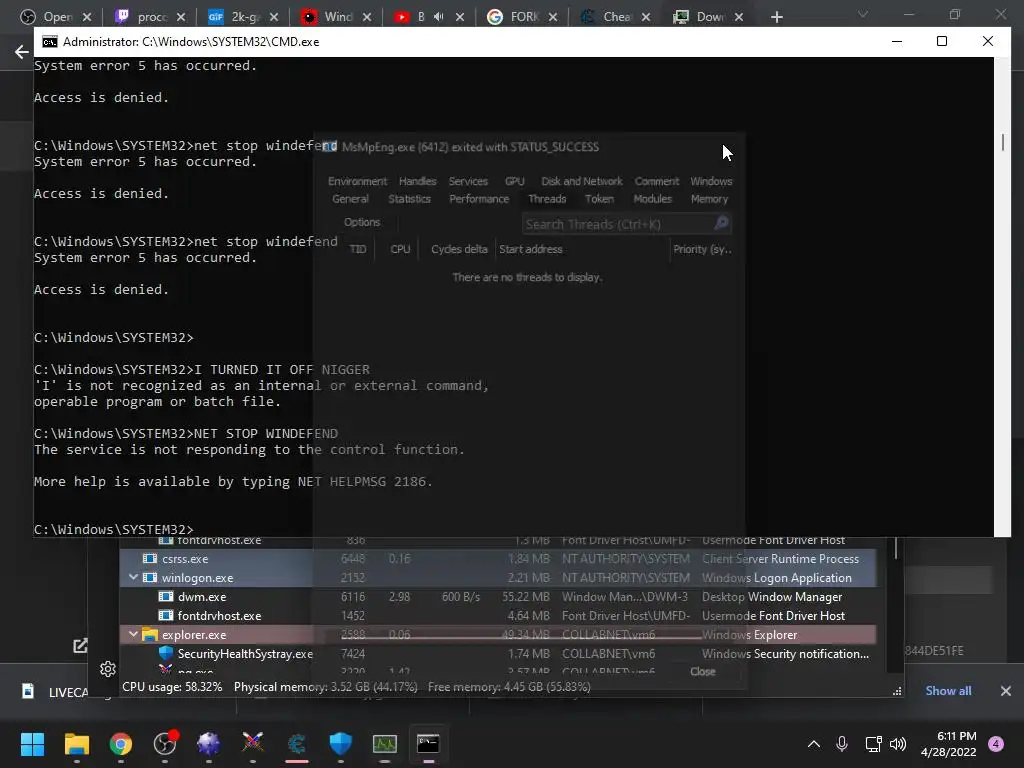Image resolution: width=1024 pixels, height=768 pixels.
Task: Collapse the explorer.exe tree node
Action: [x=133, y=634]
